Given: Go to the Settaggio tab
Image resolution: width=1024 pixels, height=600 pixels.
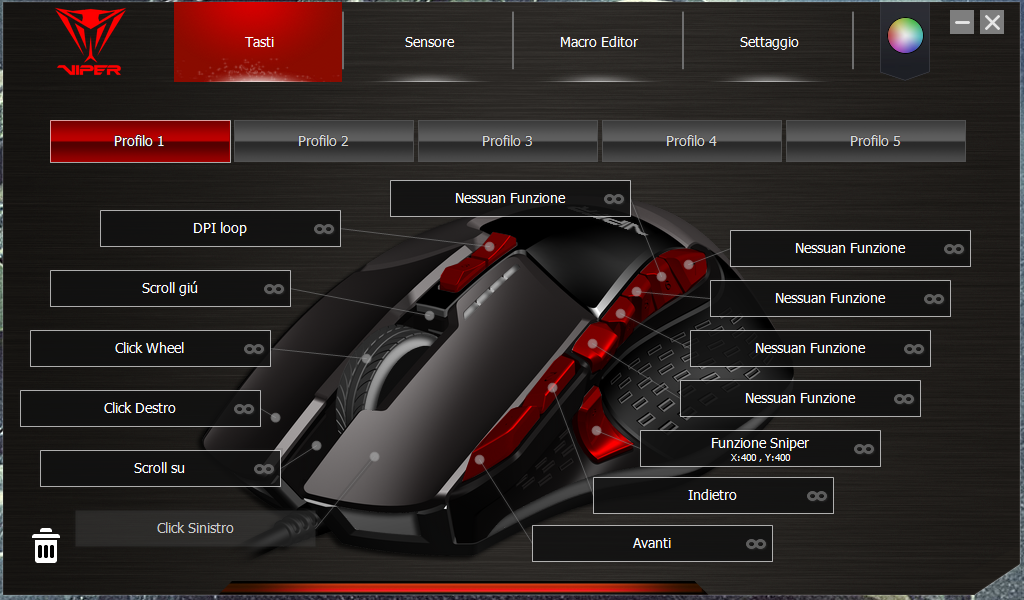Looking at the screenshot, I should [x=768, y=42].
